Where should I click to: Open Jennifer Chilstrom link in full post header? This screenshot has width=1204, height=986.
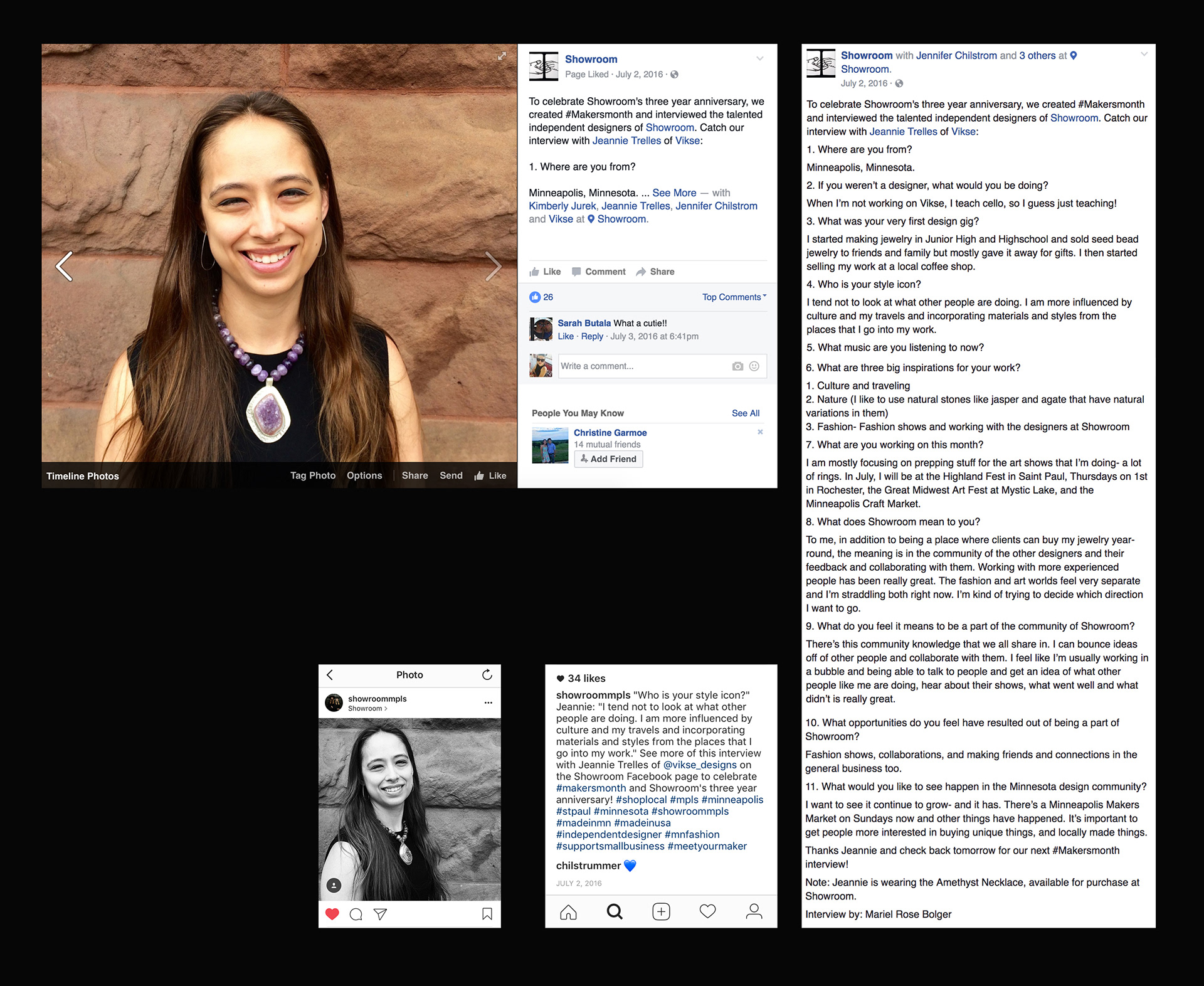(x=956, y=56)
